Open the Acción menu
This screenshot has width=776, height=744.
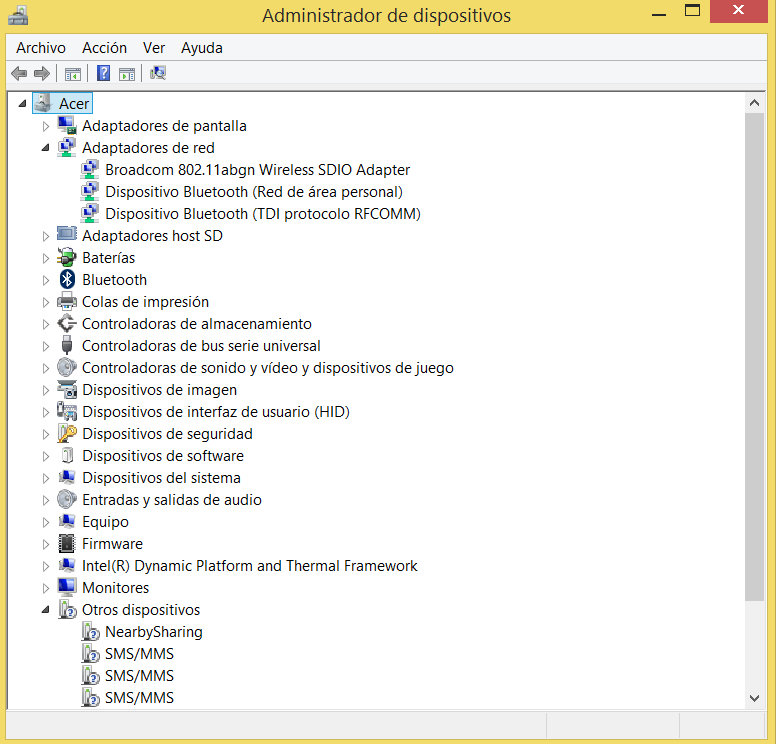point(104,48)
